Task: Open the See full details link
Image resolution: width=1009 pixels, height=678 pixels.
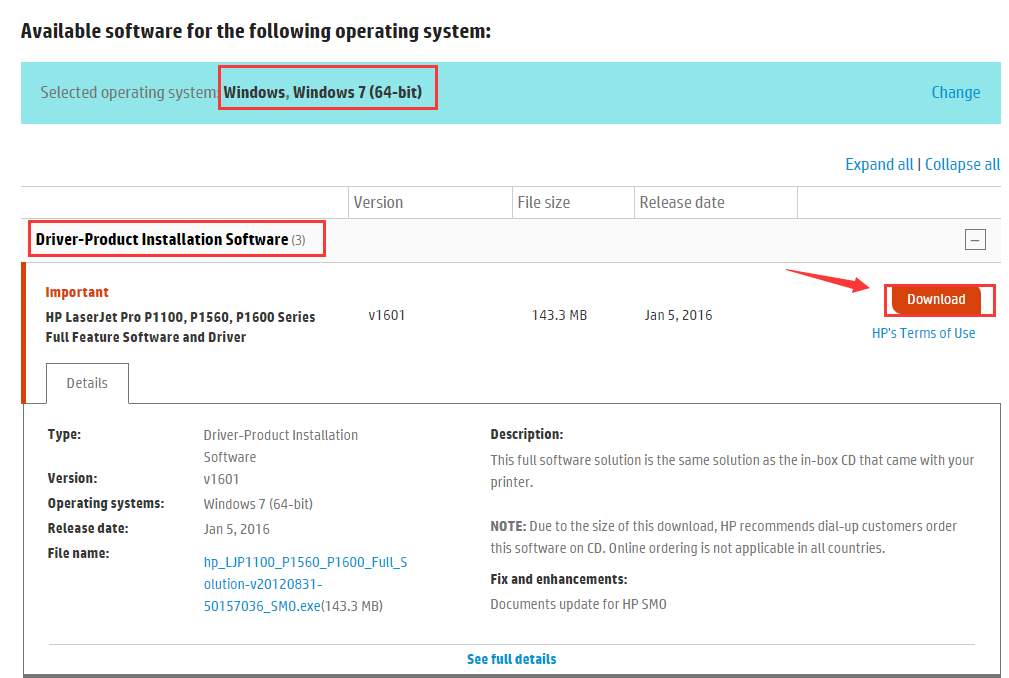Action: [511, 659]
